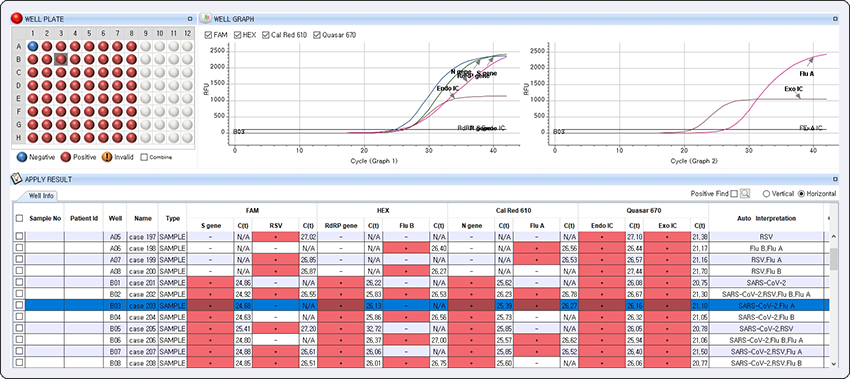
Task: Click the Patient Id column header
Action: pyautogui.click(x=84, y=218)
